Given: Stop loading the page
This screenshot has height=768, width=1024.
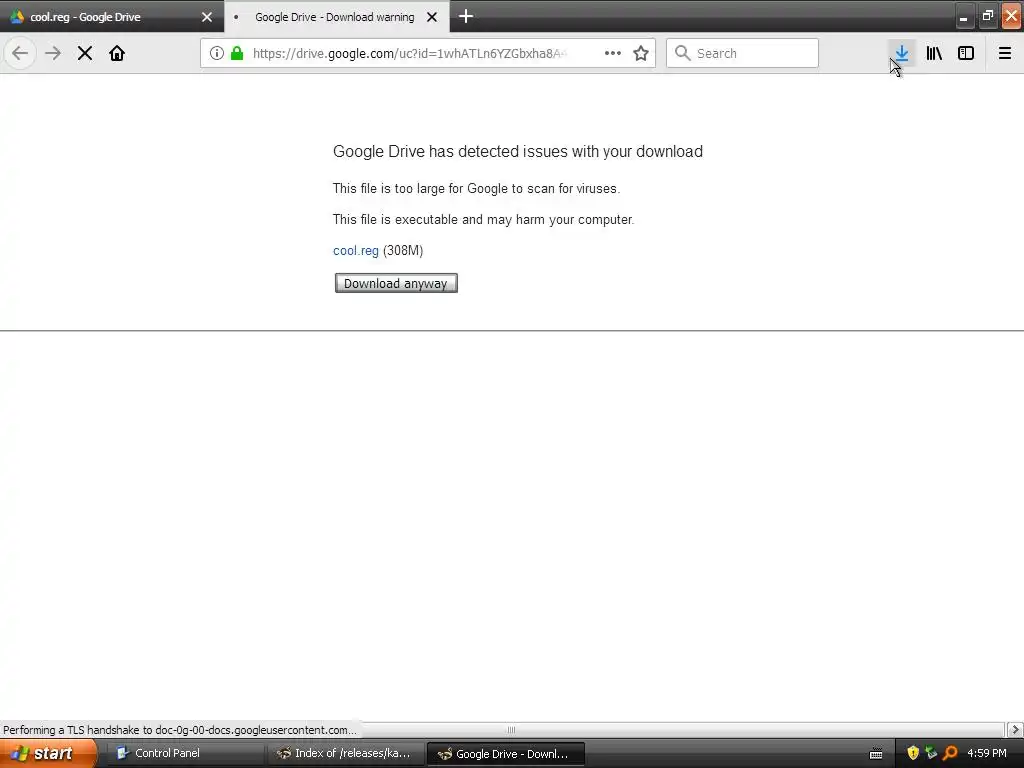Looking at the screenshot, I should tap(85, 53).
